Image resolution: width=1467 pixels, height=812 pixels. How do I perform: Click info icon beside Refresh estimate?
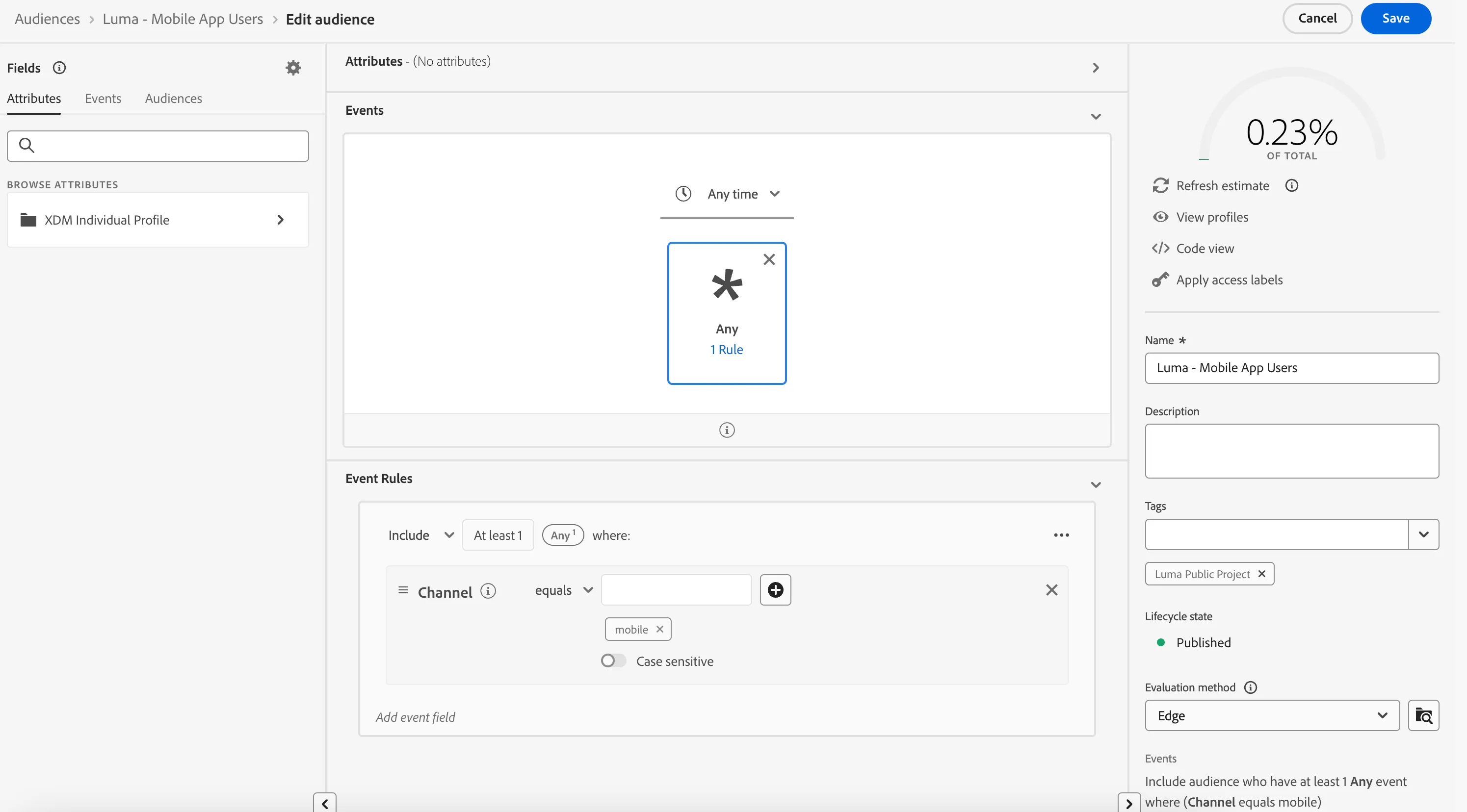tap(1291, 185)
